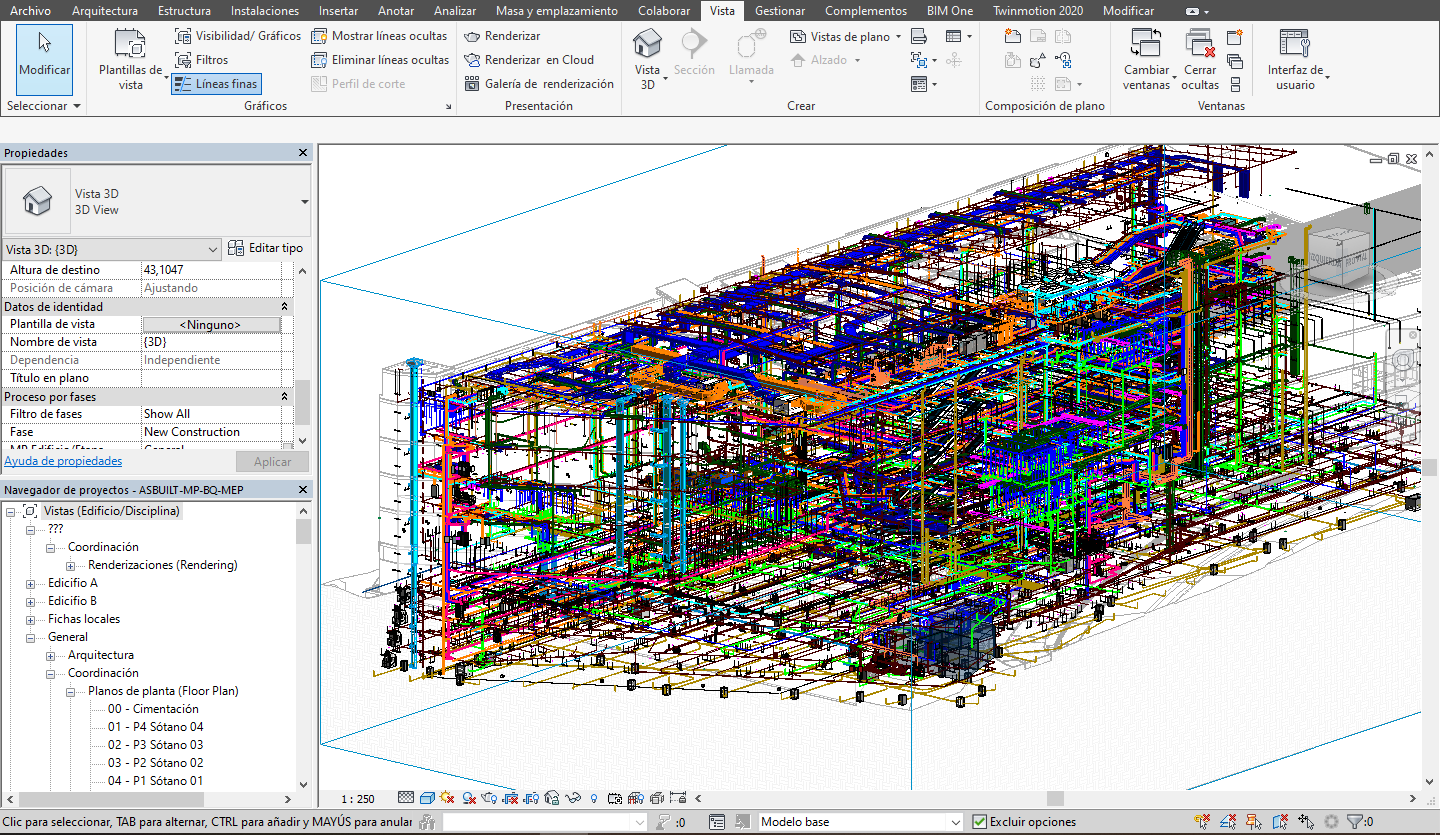The image size is (1440, 835).
Task: Open Ayuda de propiedades link
Action: pyautogui.click(x=62, y=460)
